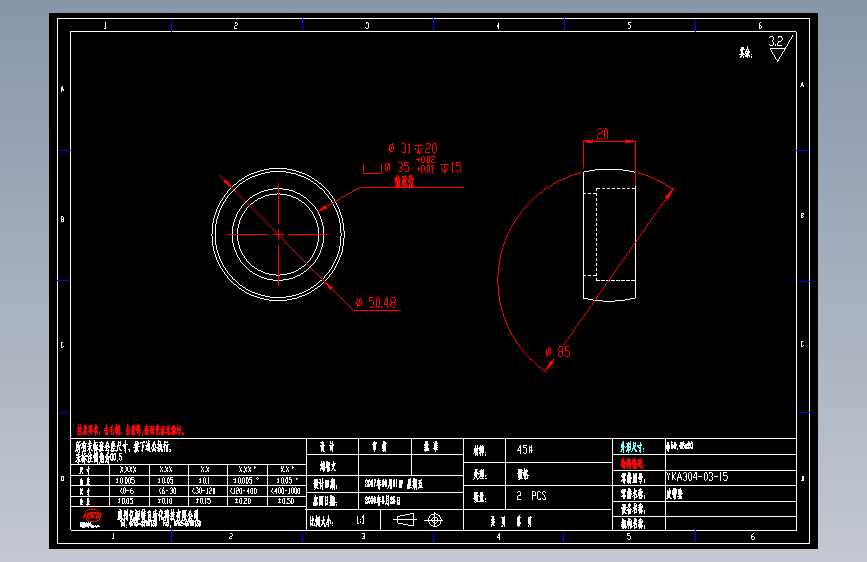Screen dimensions: 867x562
Task: Select the 45# material value
Action: [525, 450]
